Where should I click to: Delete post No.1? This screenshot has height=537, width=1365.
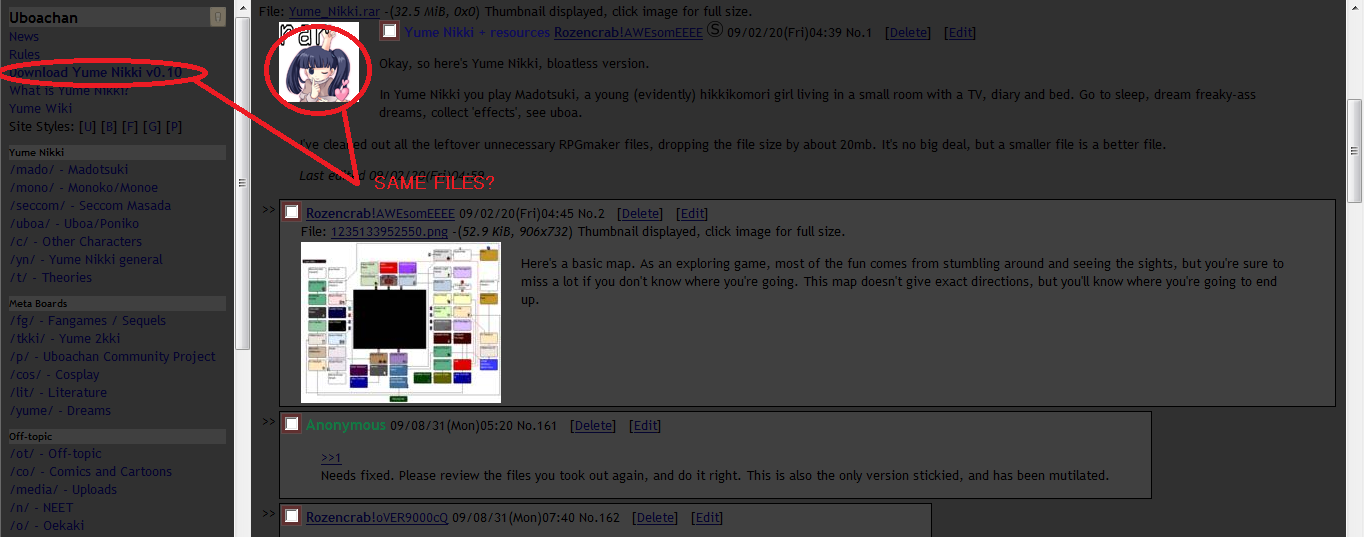point(908,33)
